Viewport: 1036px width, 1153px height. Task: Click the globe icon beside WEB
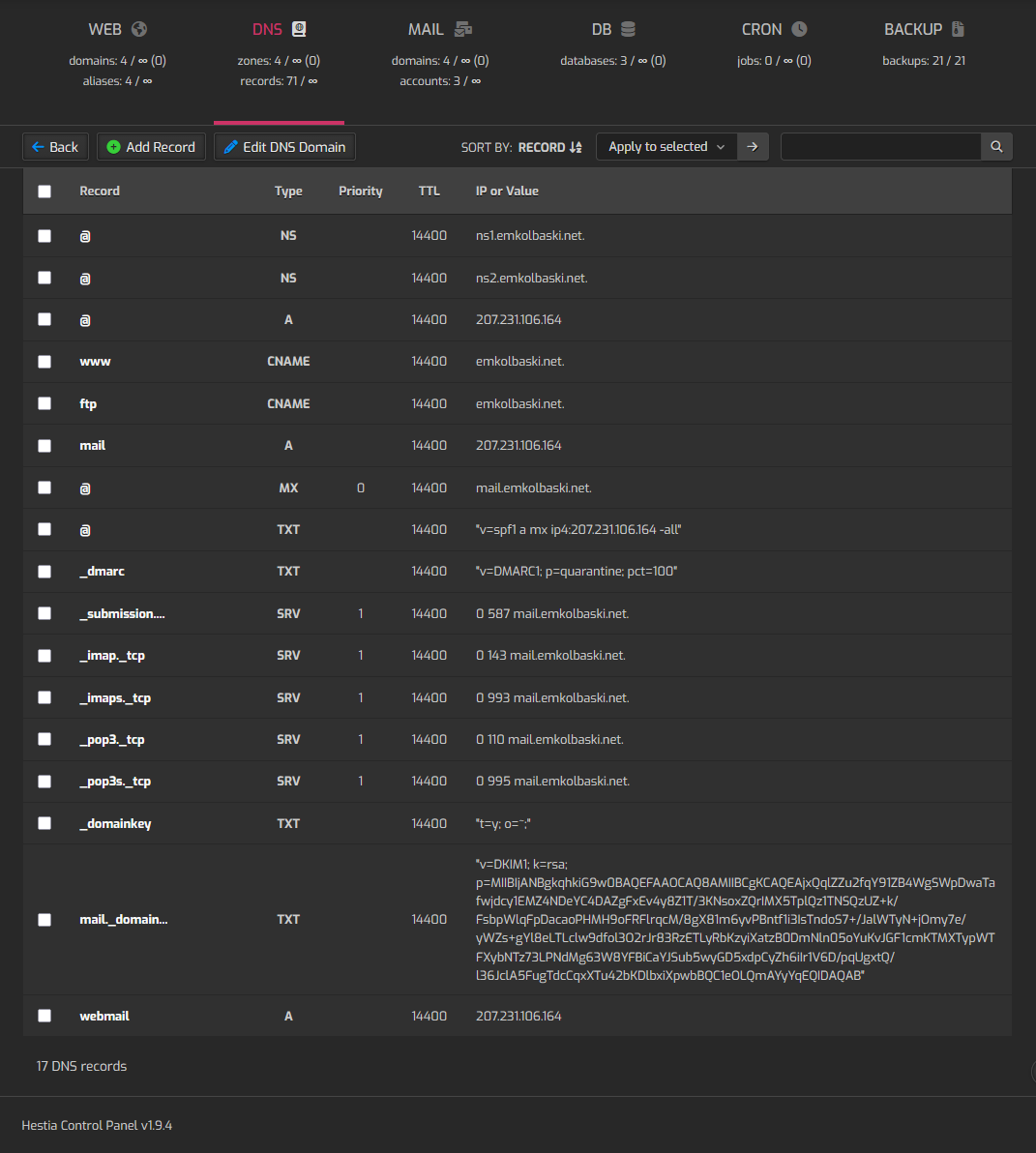[x=139, y=29]
